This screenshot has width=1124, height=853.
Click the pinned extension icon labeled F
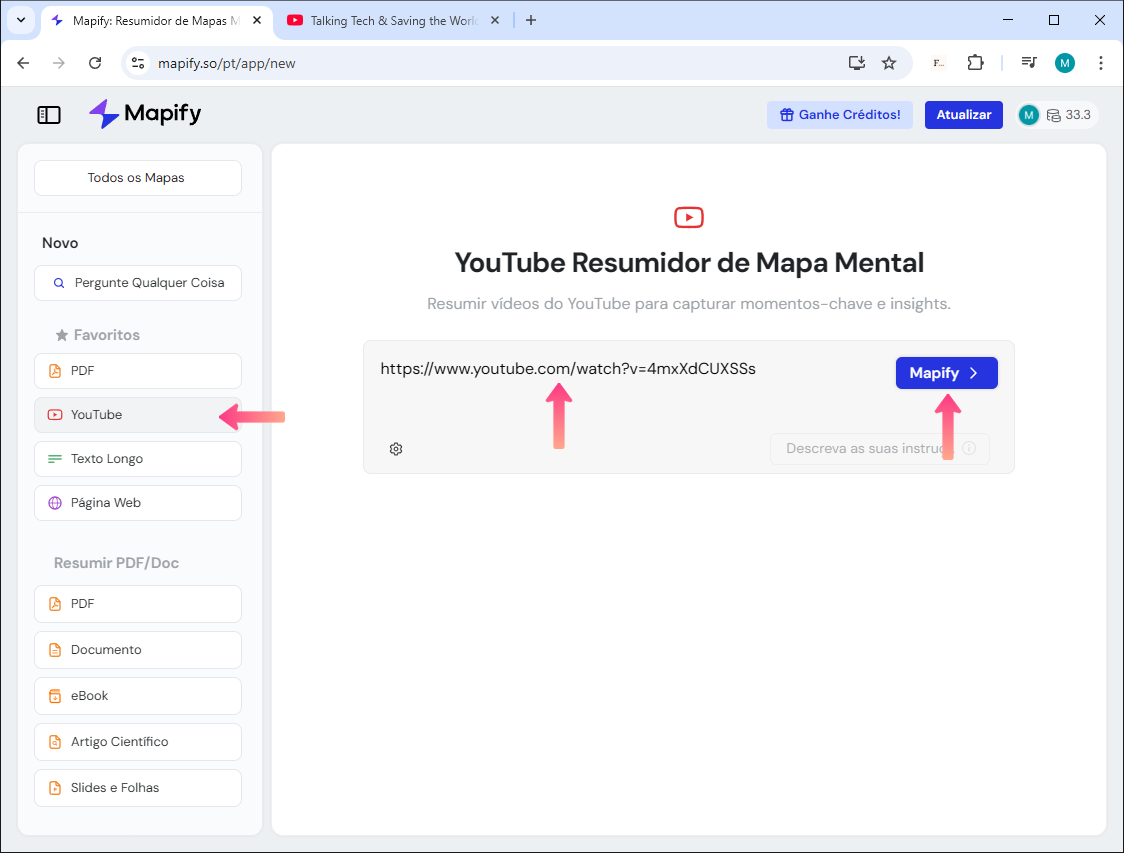[938, 63]
